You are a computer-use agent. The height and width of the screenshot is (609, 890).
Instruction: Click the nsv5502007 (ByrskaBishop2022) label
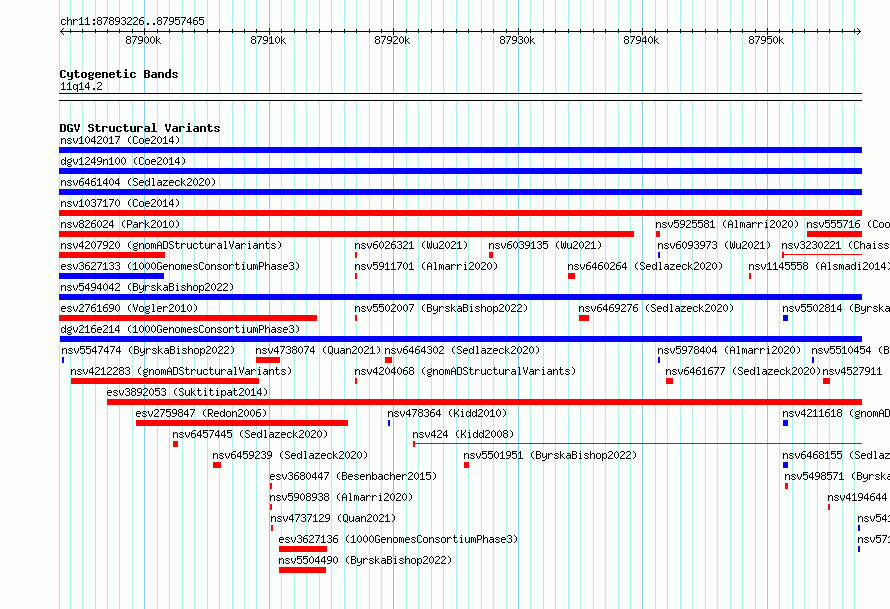[x=441, y=308]
